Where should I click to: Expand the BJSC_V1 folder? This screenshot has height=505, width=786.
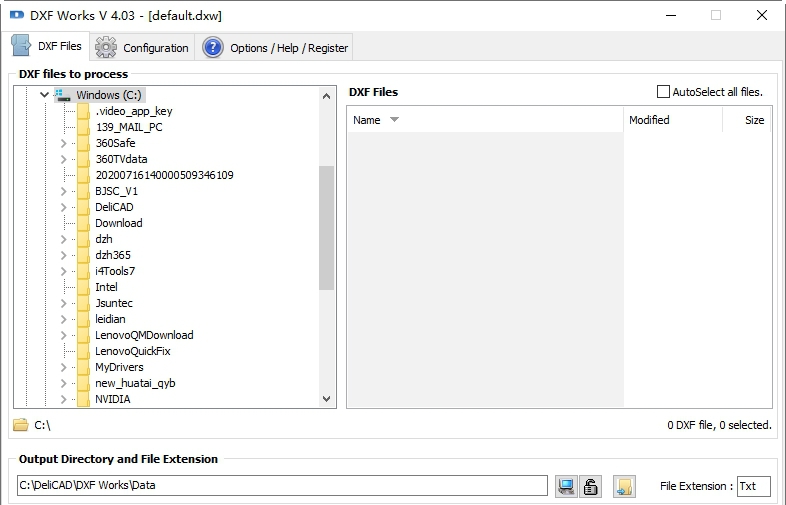pos(63,191)
